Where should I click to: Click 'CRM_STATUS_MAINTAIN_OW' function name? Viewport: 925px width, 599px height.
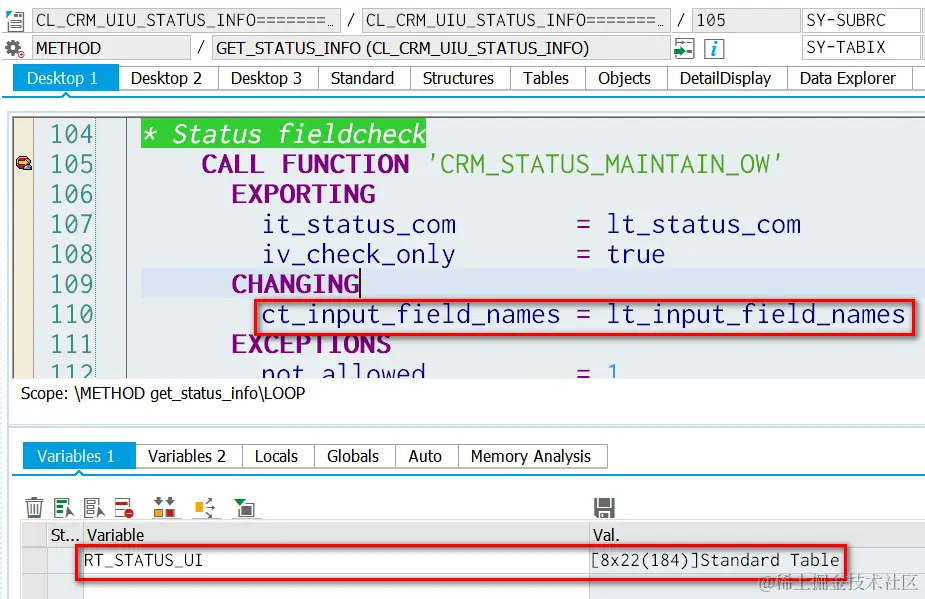(605, 164)
